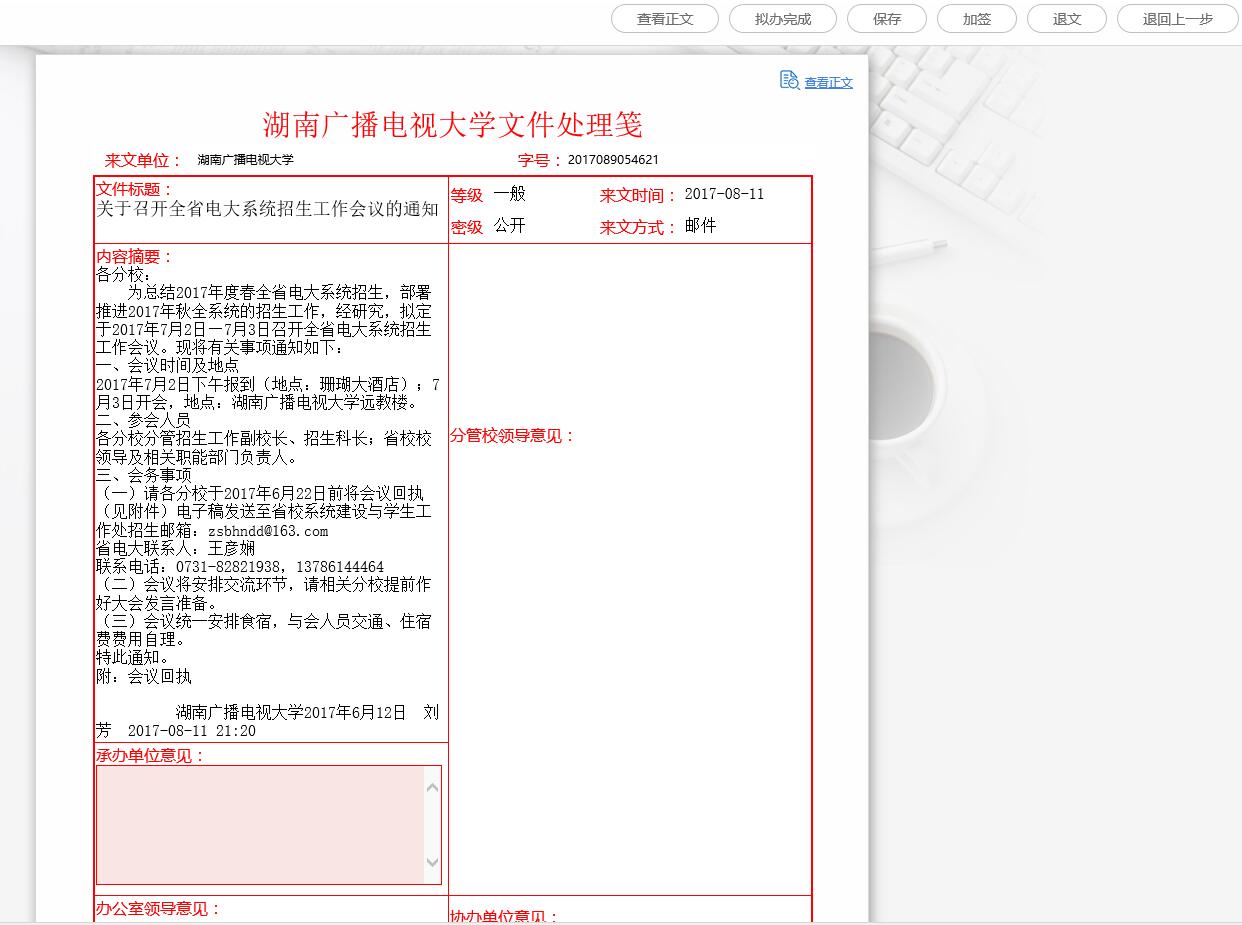The height and width of the screenshot is (925, 1242).
Task: Save the form with 保存 button
Action: coord(887,19)
